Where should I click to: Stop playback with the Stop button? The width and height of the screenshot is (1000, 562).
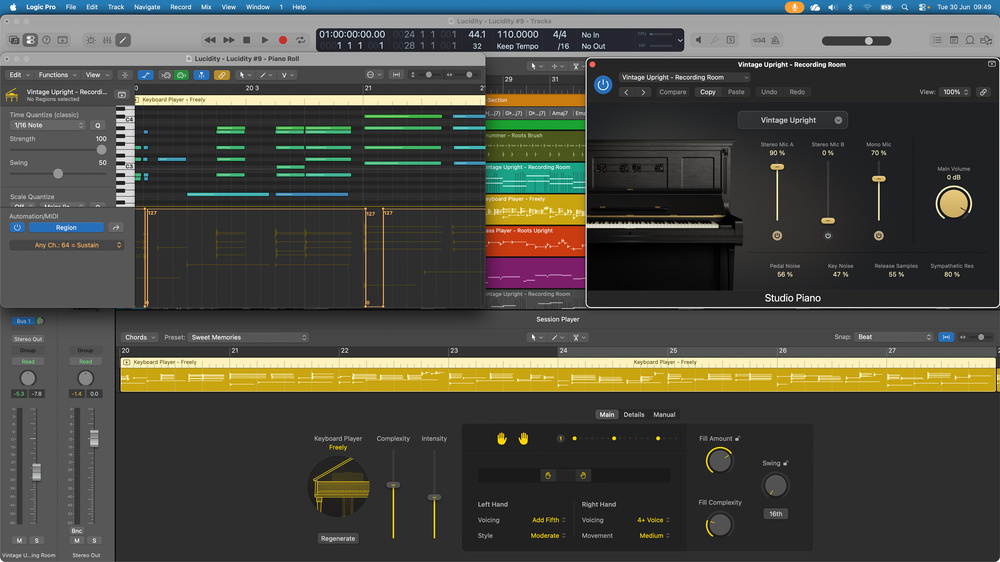click(x=247, y=40)
